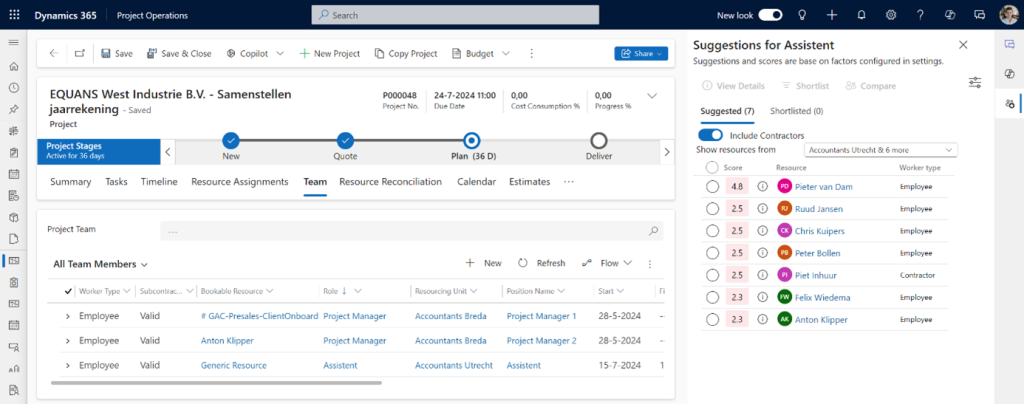1024x404 pixels.
Task: Go back using the back arrow
Action: pyautogui.click(x=54, y=54)
